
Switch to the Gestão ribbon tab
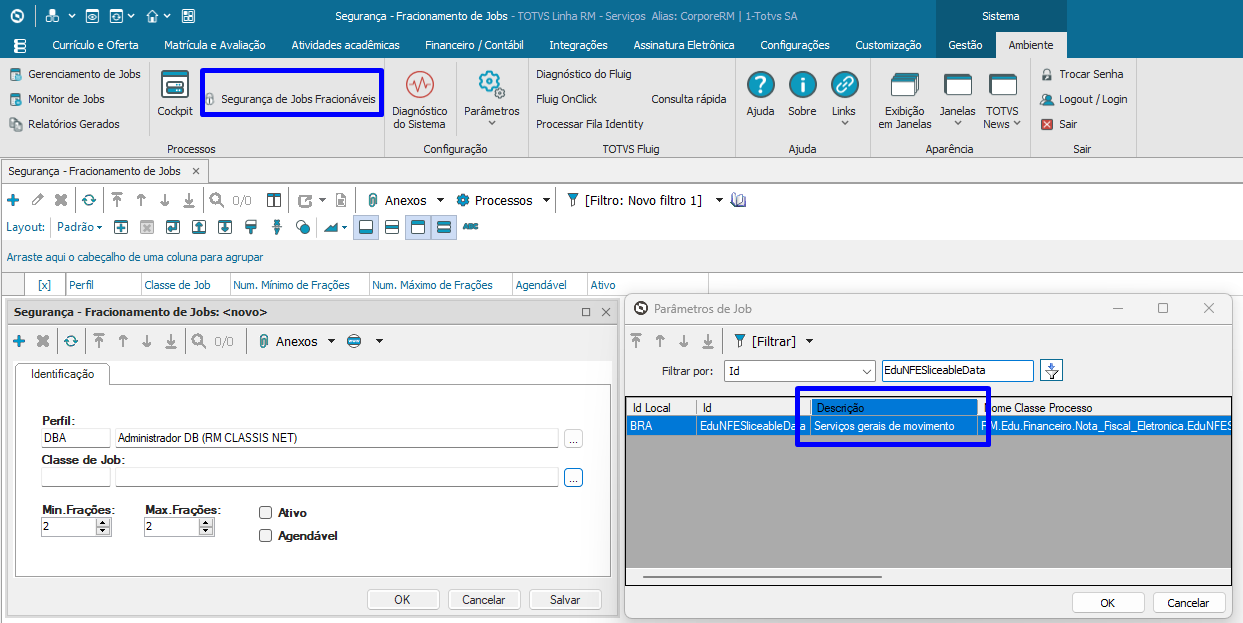click(x=965, y=45)
